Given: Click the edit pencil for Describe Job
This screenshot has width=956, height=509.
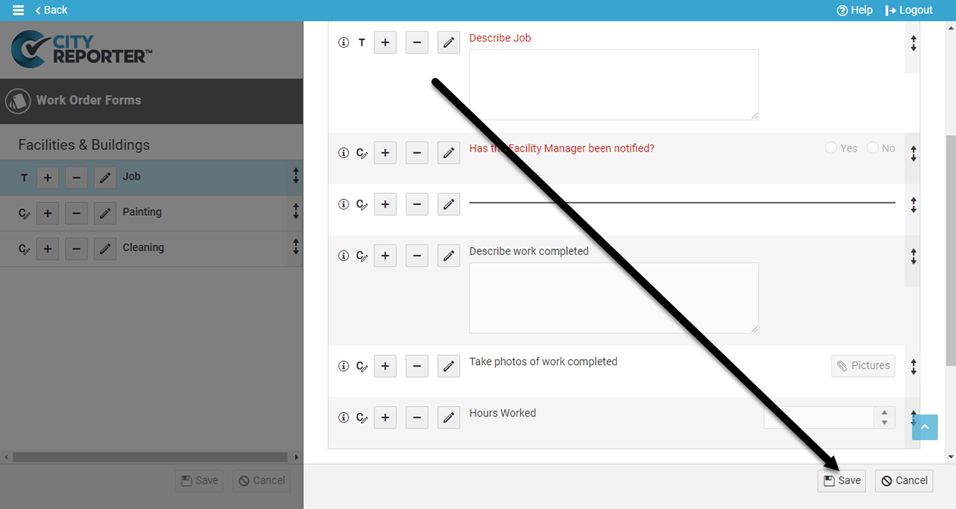Looking at the screenshot, I should point(449,43).
